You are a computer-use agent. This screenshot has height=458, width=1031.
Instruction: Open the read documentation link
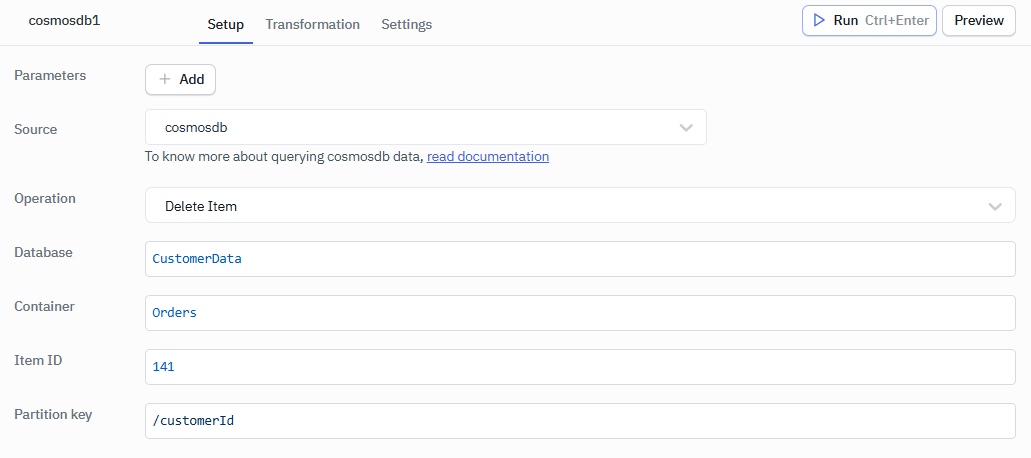pyautogui.click(x=488, y=156)
